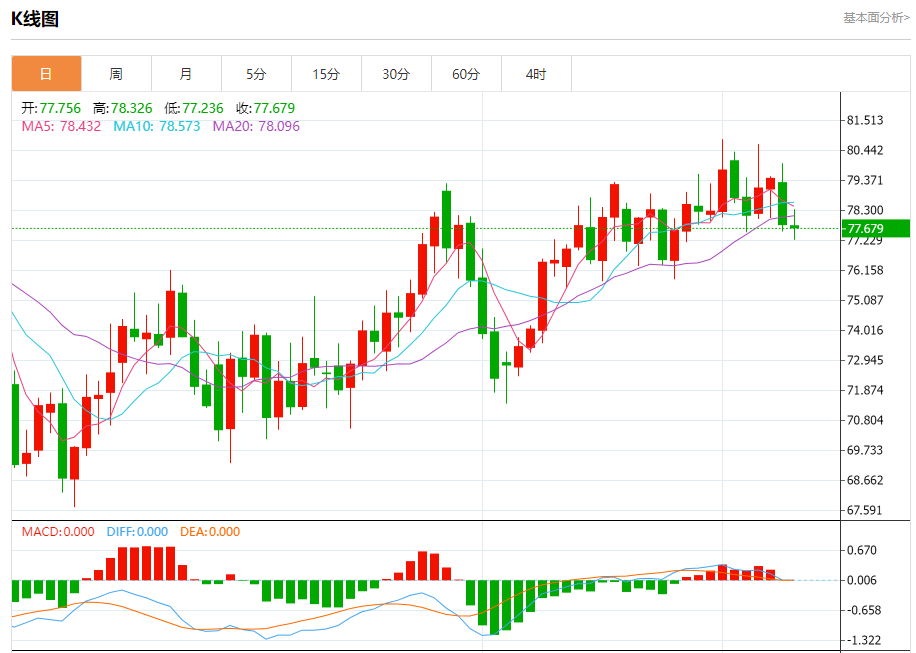Click the 74.016 price axis label
The width and height of the screenshot is (916, 653).
865,330
